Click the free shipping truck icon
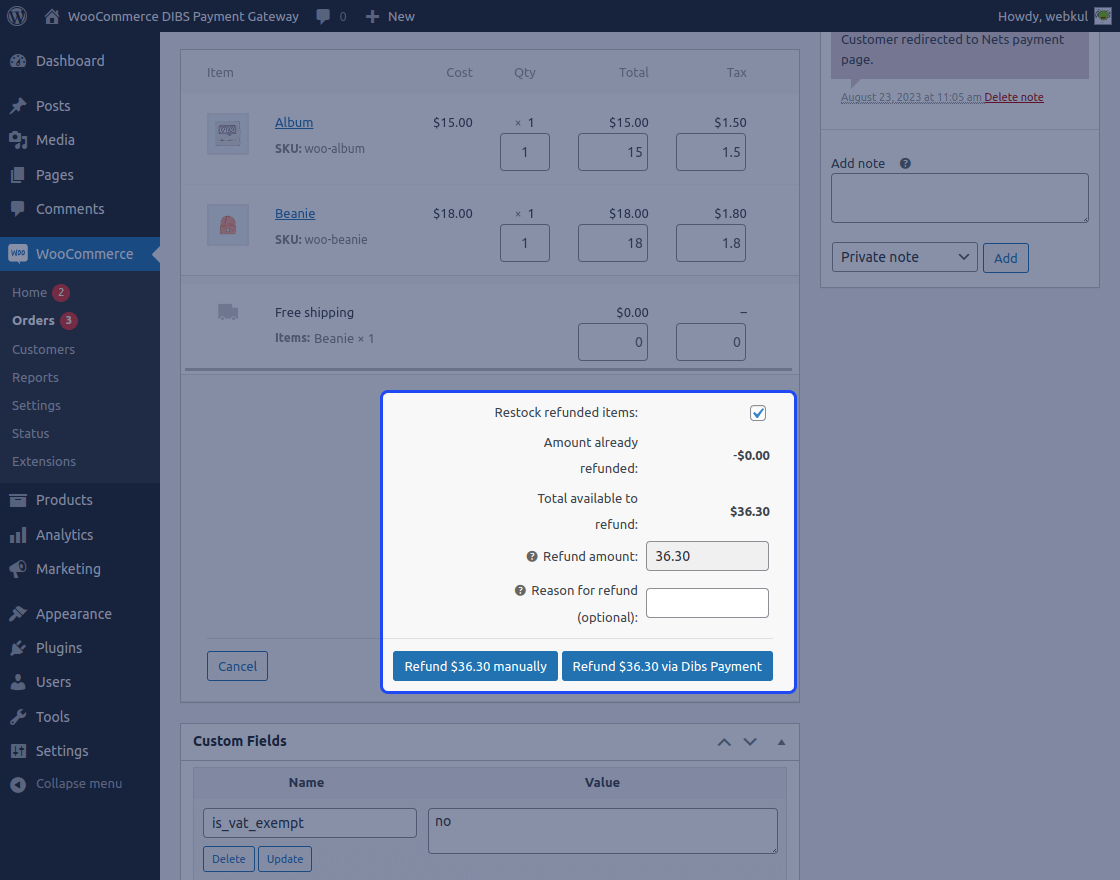Image resolution: width=1120 pixels, height=880 pixels. [228, 312]
